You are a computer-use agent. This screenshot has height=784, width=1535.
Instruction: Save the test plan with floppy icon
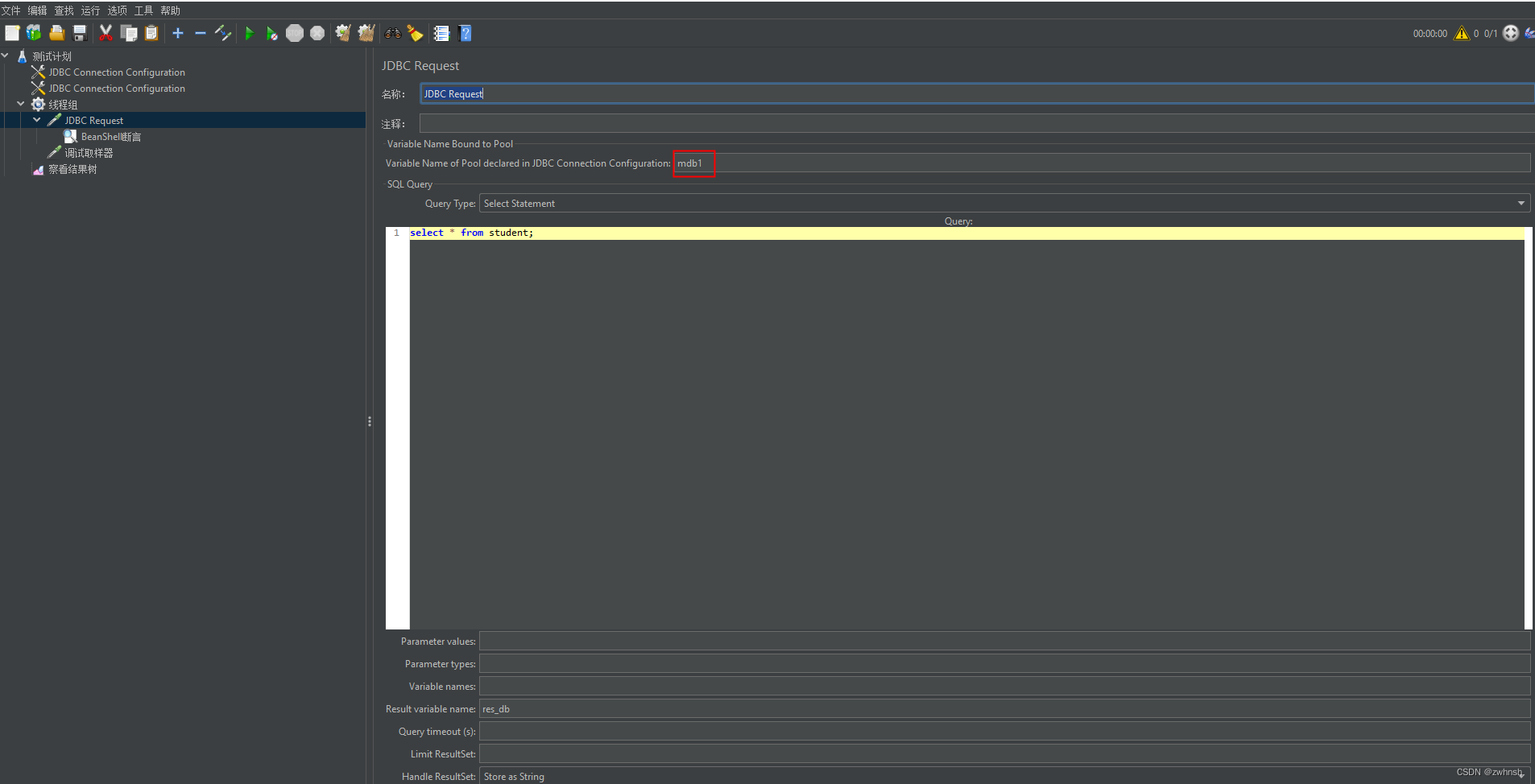coord(79,33)
